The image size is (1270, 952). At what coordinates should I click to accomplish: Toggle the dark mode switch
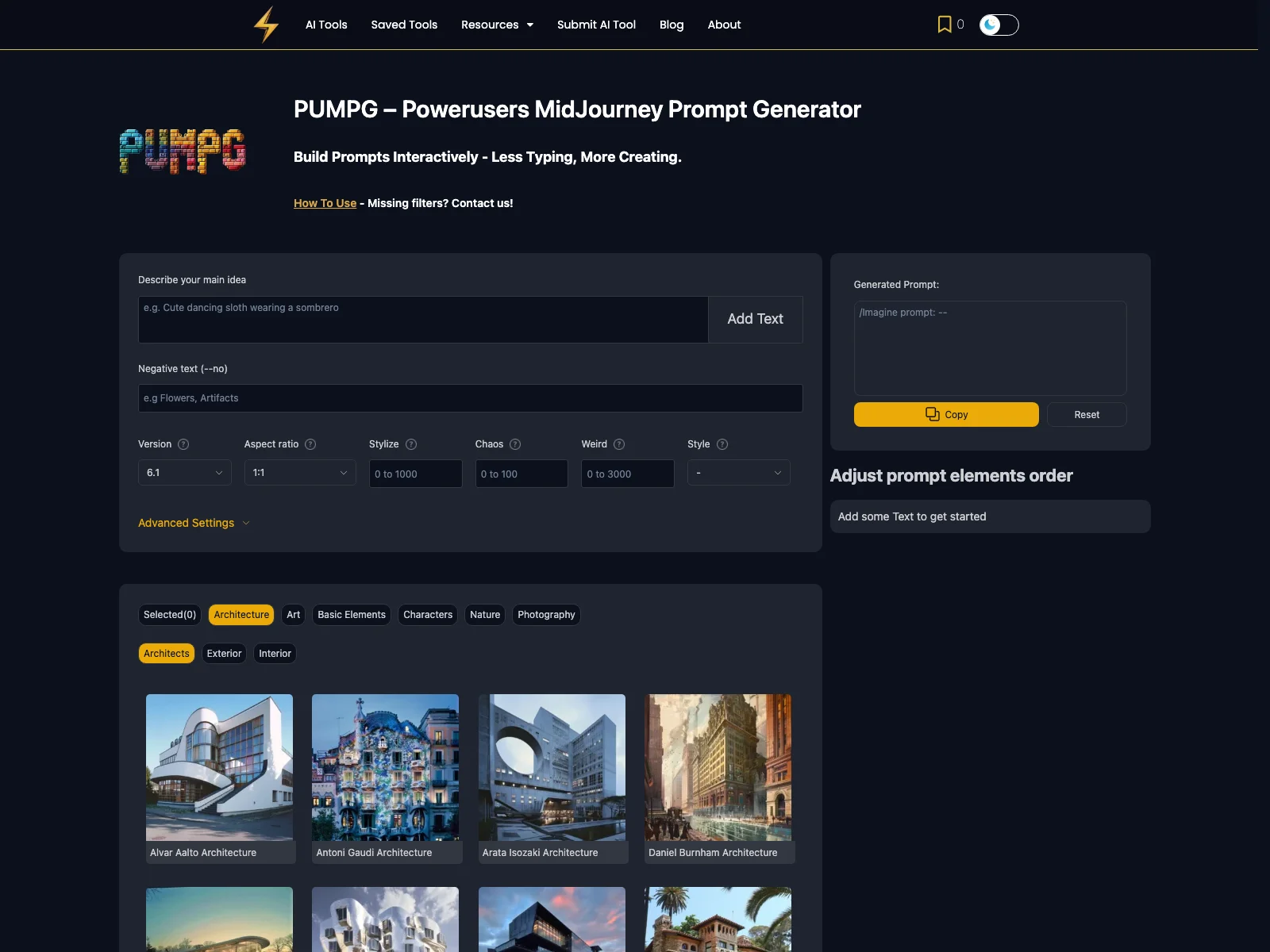999,25
